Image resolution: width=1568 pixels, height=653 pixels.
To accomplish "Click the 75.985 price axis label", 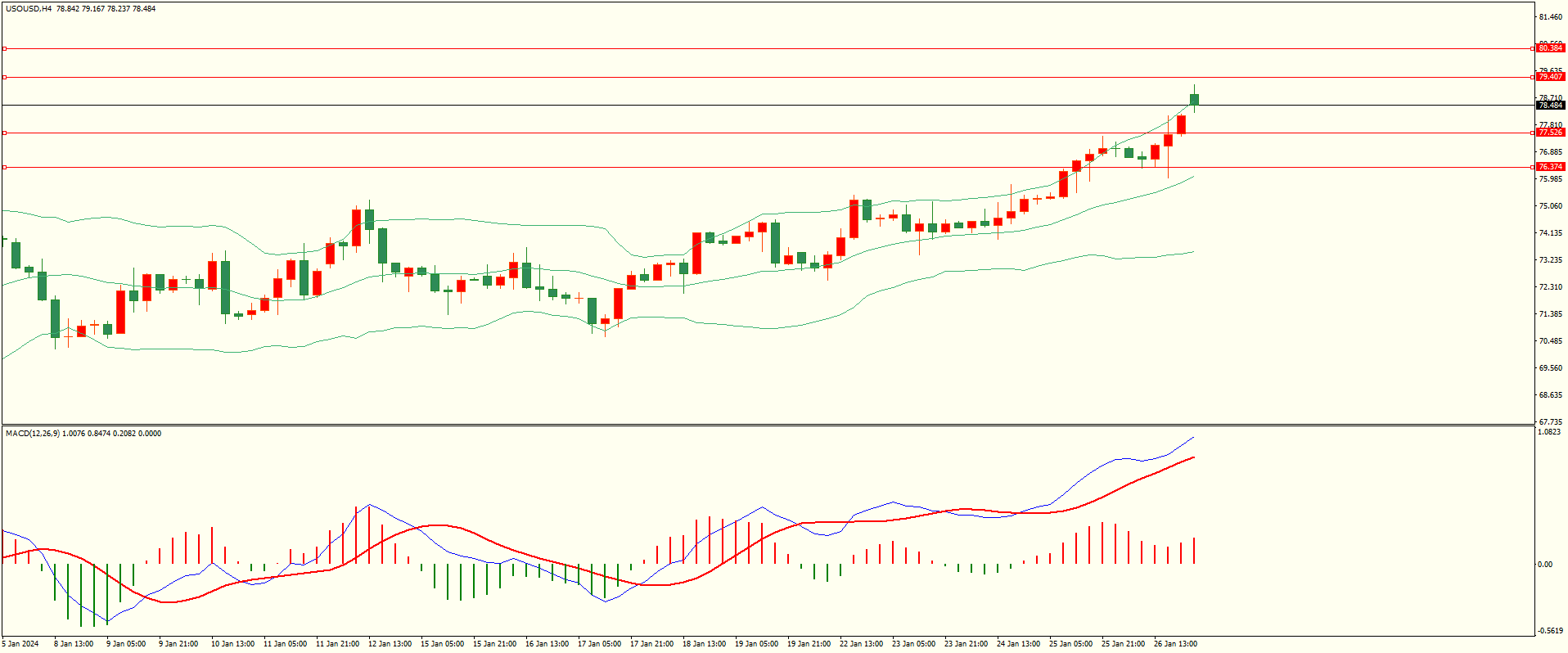I will tap(1551, 179).
